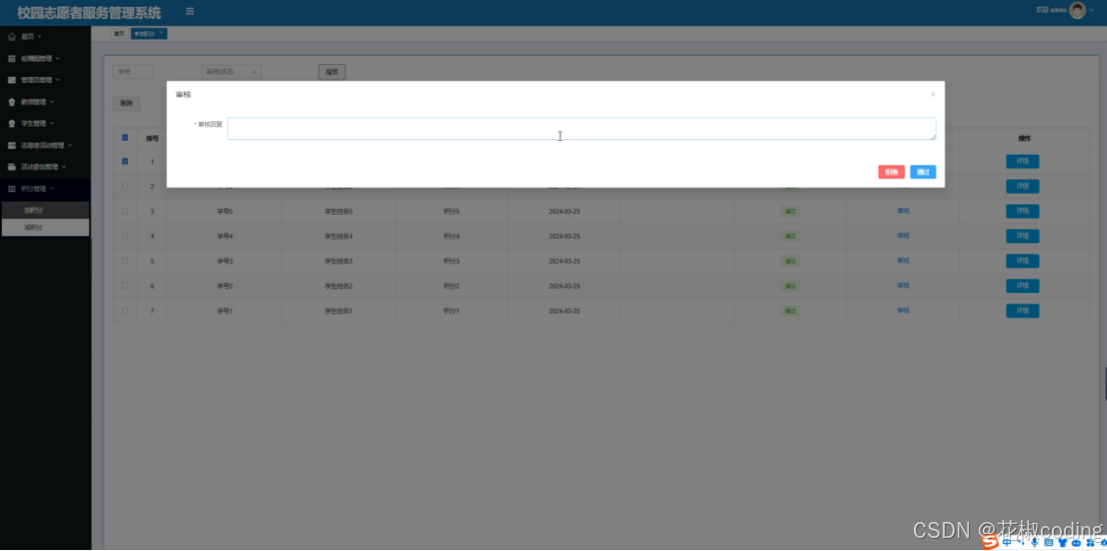This screenshot has width=1107, height=551.
Task: Click the grid icon beside 轮播图管理
Action: pos(11,58)
